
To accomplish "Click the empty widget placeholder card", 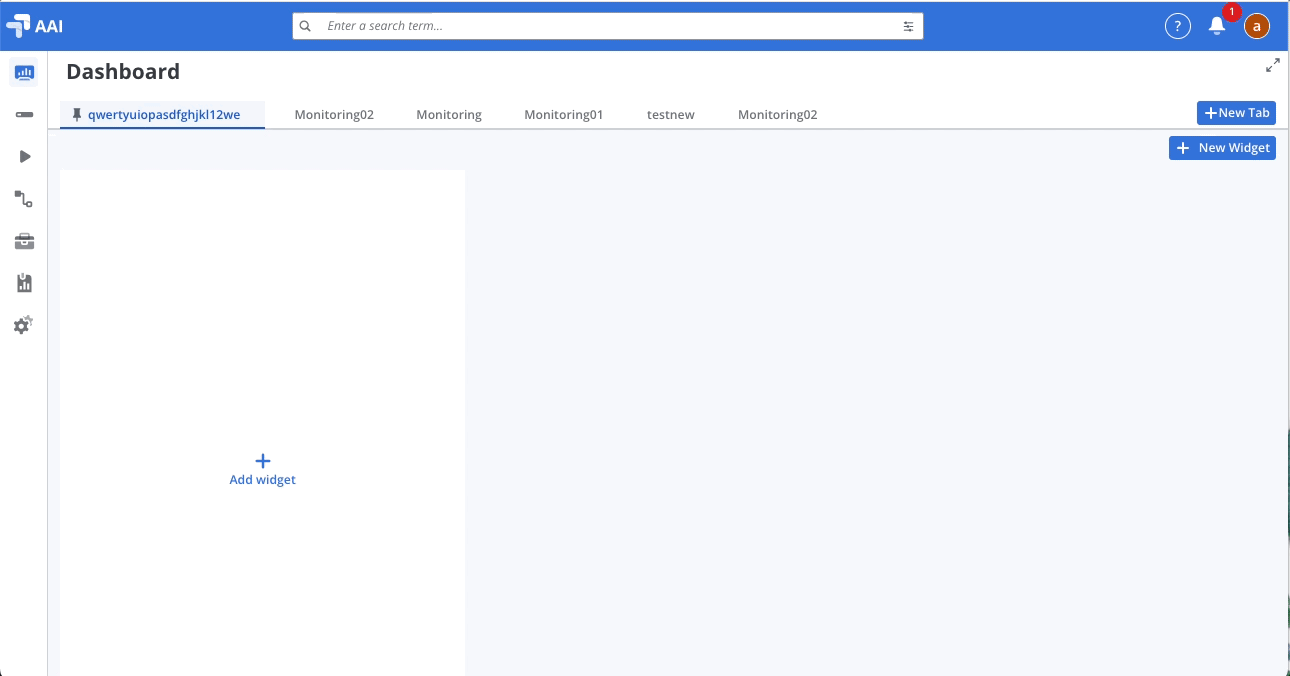I will point(263,423).
